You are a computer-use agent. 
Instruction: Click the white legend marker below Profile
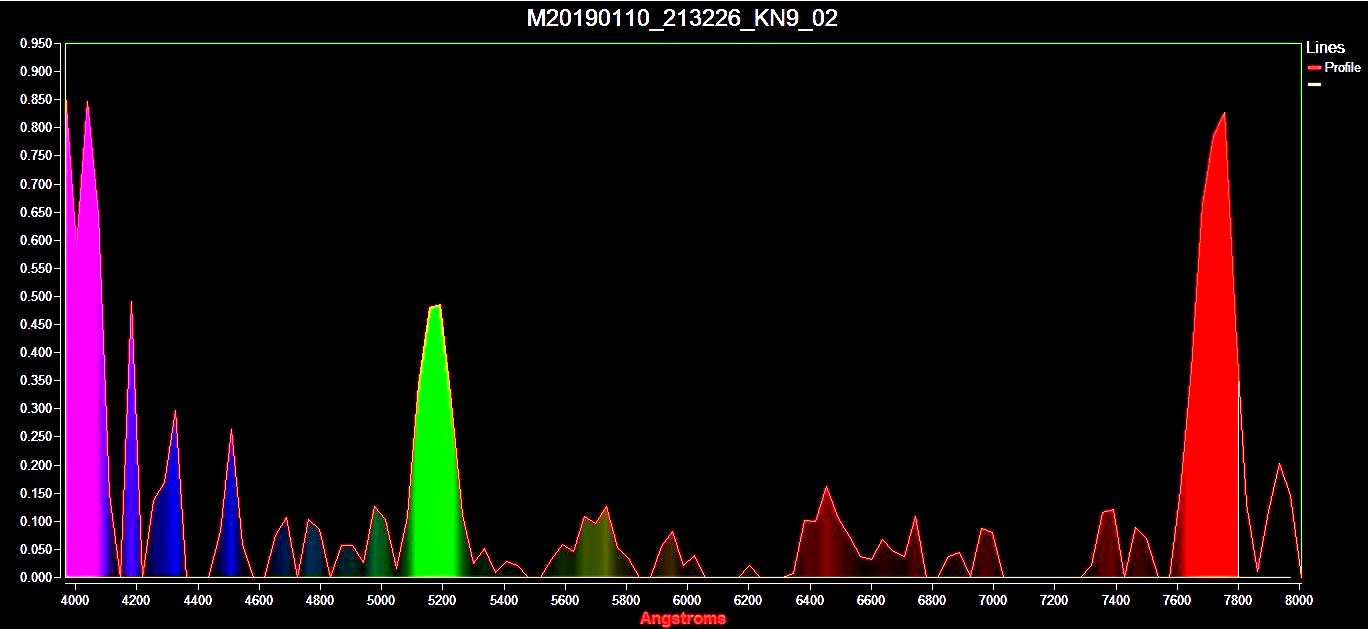click(1314, 84)
